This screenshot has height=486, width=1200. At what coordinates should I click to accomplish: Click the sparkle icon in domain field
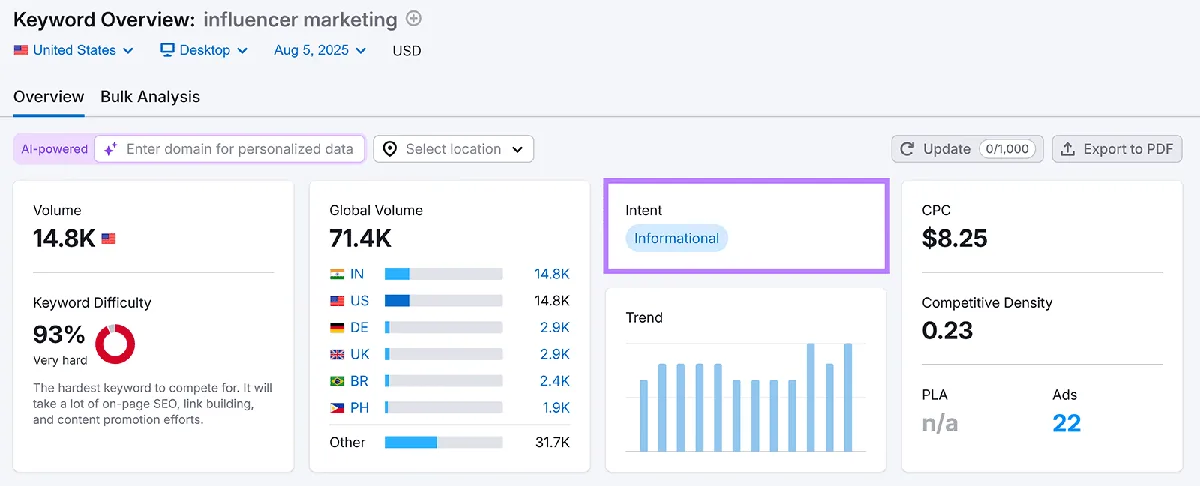(x=111, y=149)
